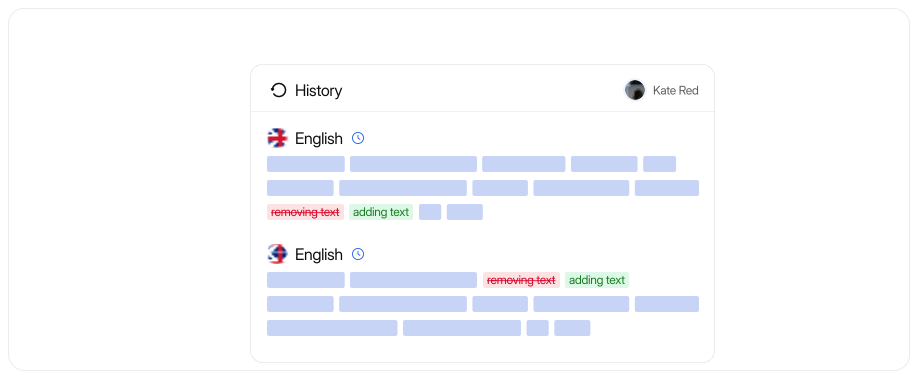Screen dimensions: 918x380
Task: Click the second entry's "adding text" green tag
Action: click(x=597, y=280)
